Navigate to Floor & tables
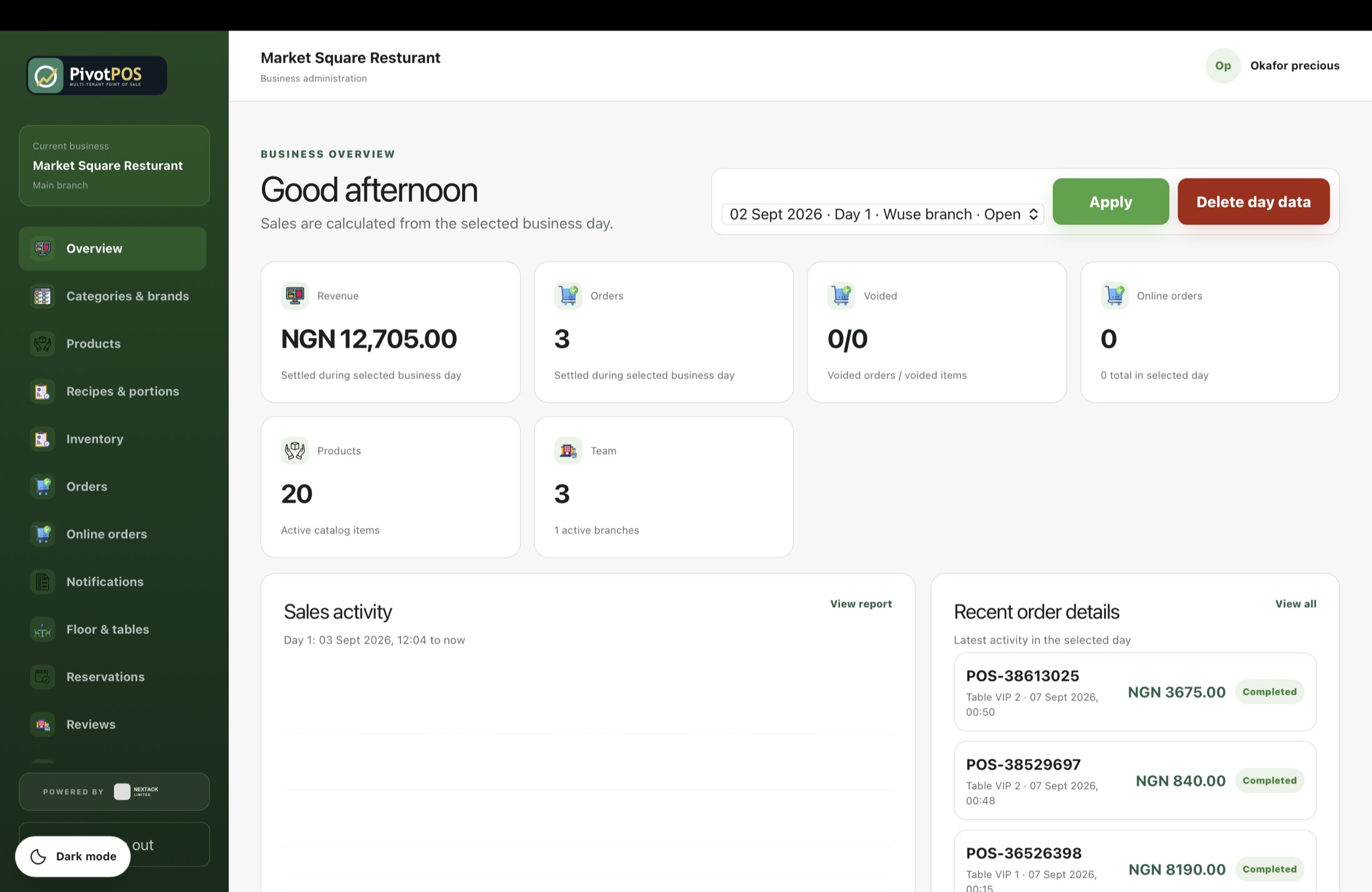The image size is (1372, 892). click(x=112, y=629)
